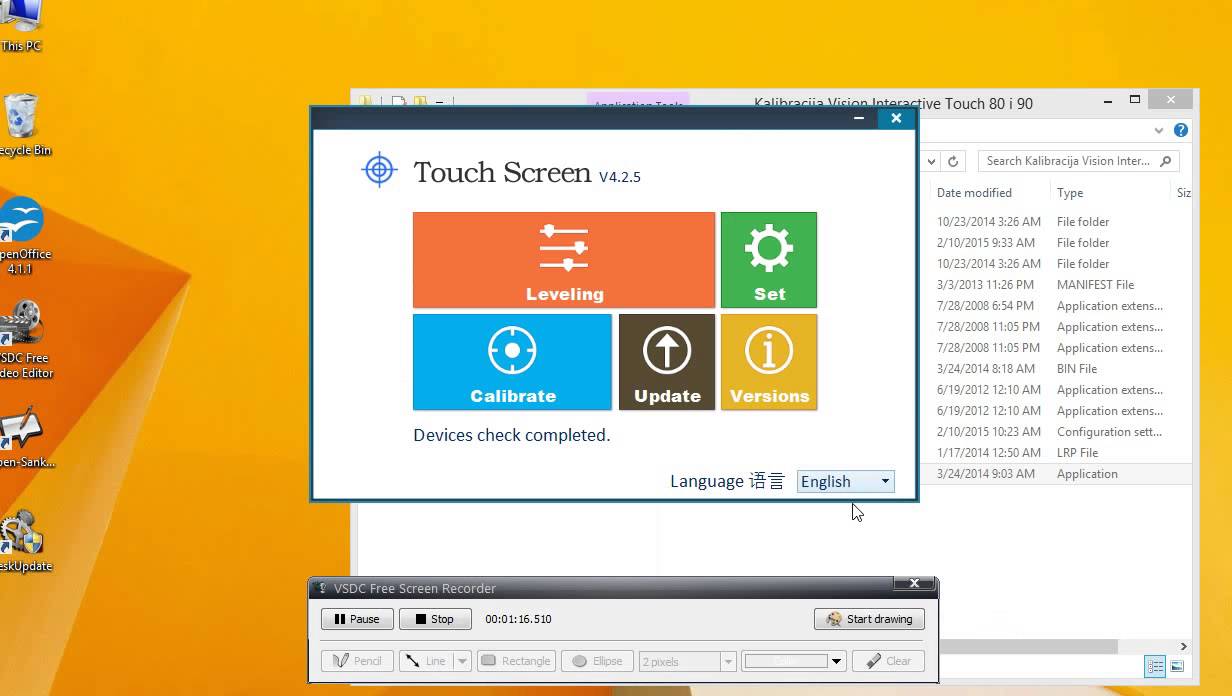This screenshot has width=1232, height=696.
Task: Refresh the Explorer folder view
Action: point(953,161)
